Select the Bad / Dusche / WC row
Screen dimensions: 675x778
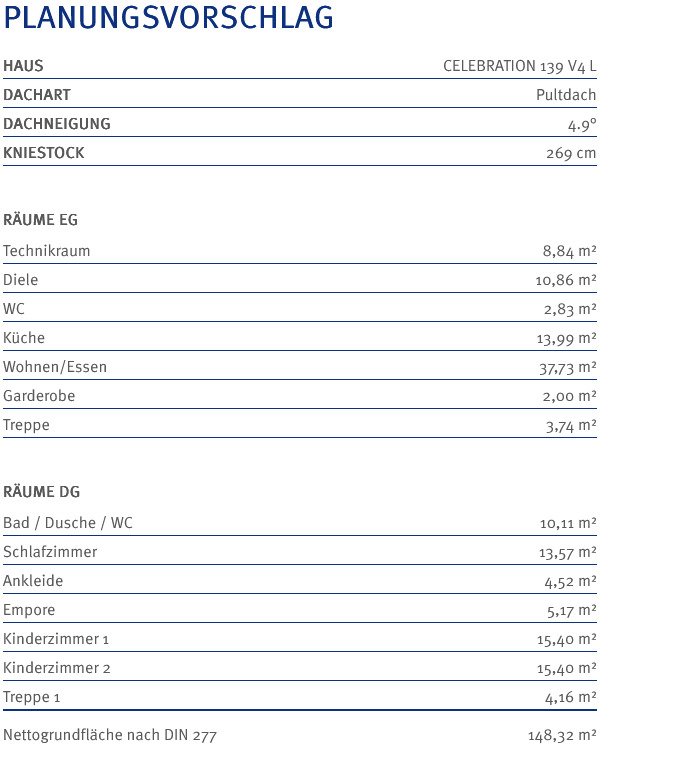click(x=300, y=523)
